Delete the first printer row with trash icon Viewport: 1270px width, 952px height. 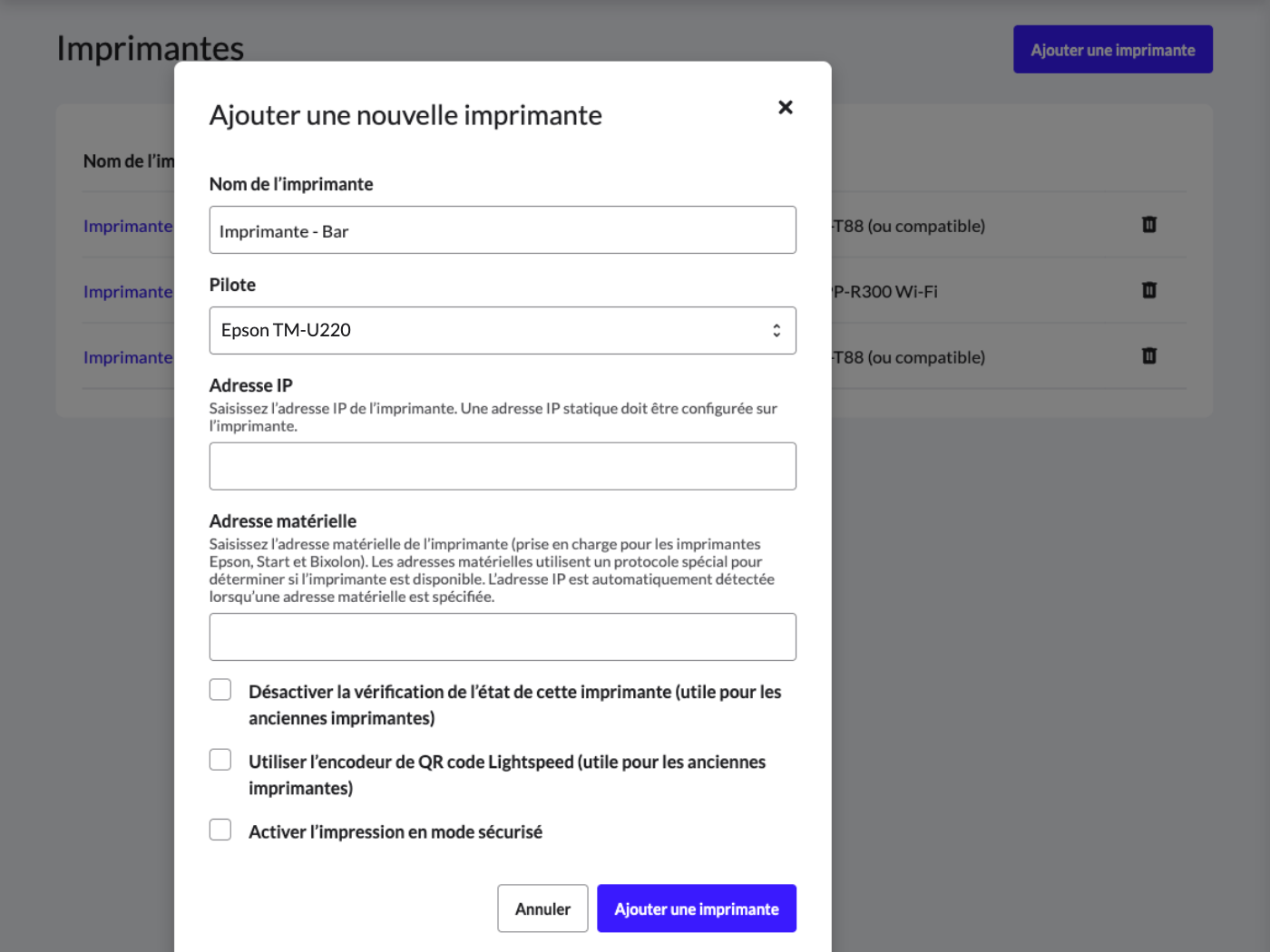(1148, 224)
